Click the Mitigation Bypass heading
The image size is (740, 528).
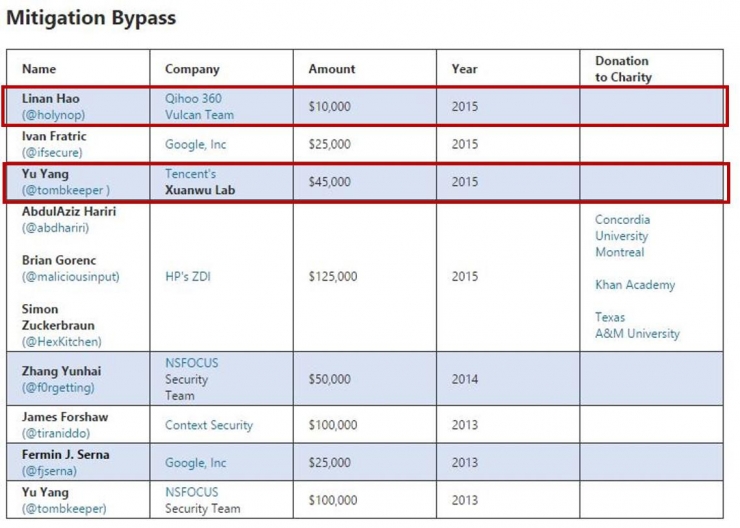tap(91, 18)
